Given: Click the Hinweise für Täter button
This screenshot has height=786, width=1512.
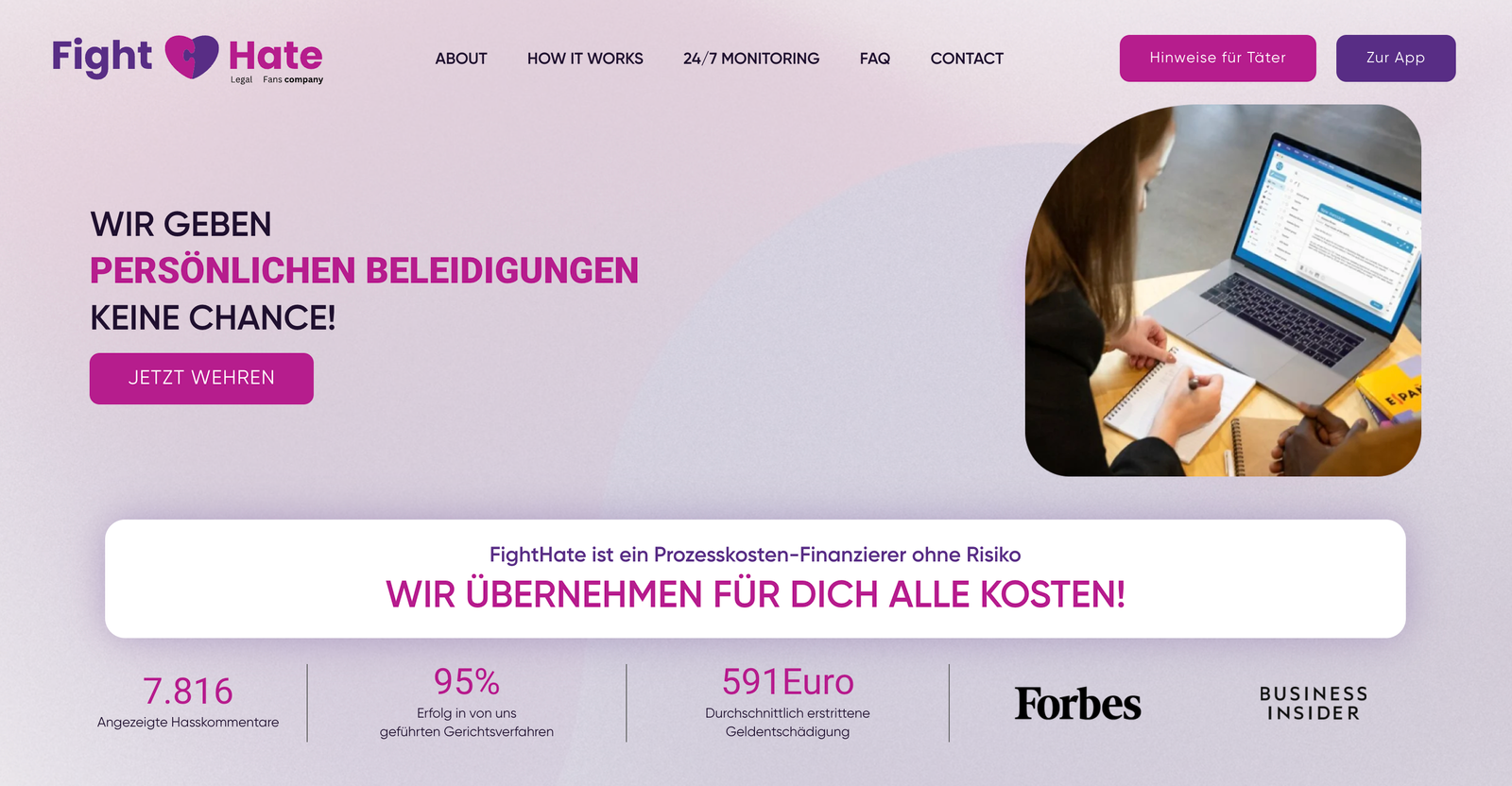Looking at the screenshot, I should pyautogui.click(x=1217, y=58).
